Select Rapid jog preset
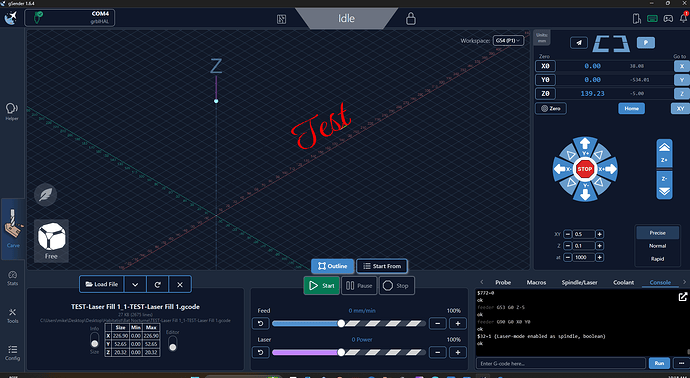This screenshot has width=690, height=378. point(657,259)
